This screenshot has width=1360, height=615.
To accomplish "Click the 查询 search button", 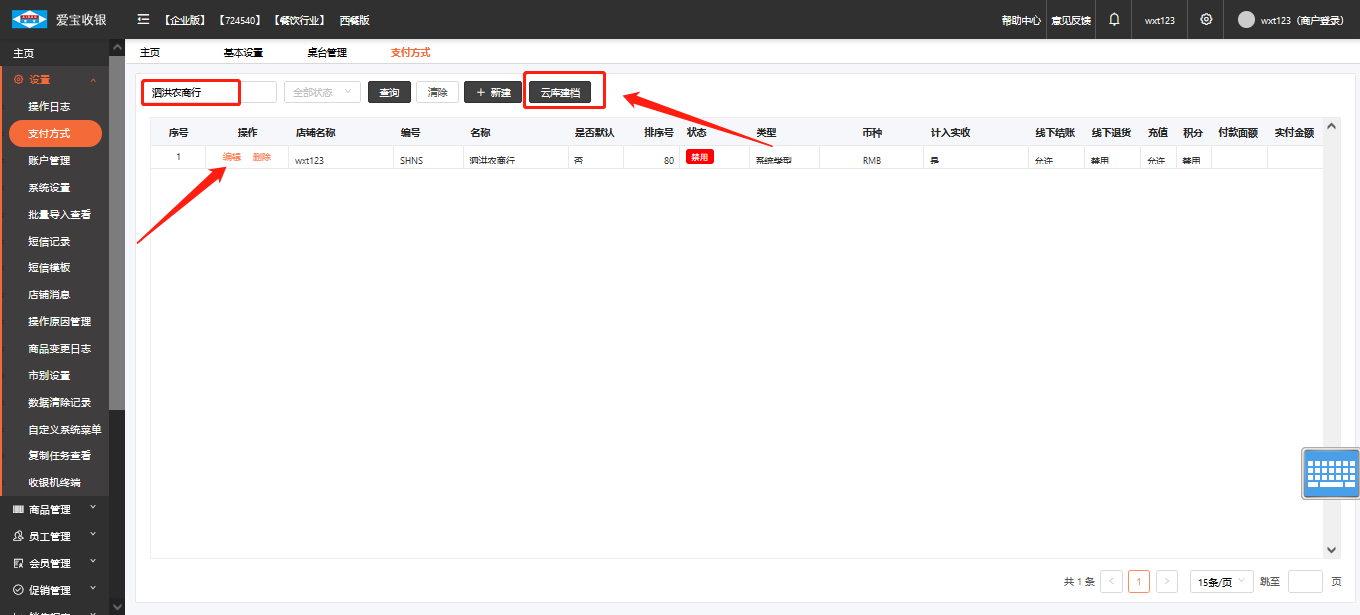I will pyautogui.click(x=389, y=93).
